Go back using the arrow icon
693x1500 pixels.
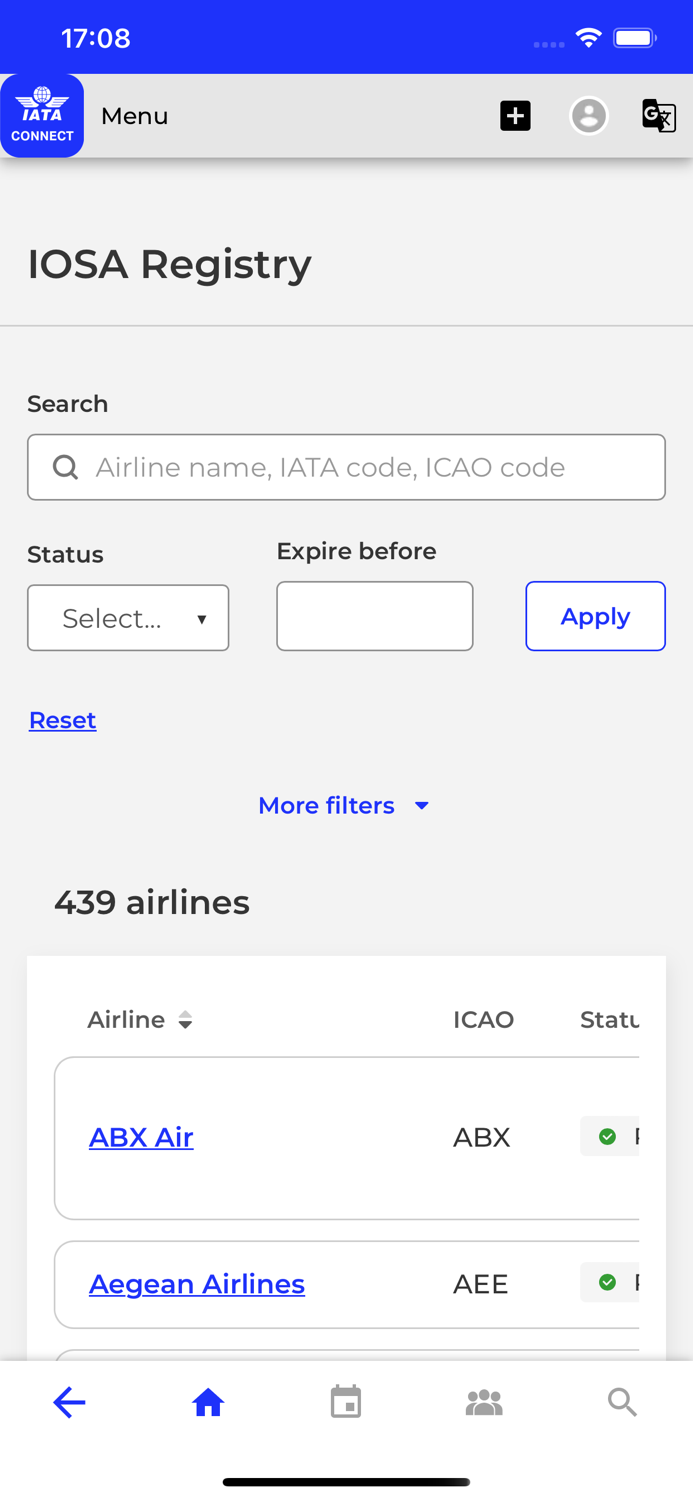click(x=69, y=1402)
